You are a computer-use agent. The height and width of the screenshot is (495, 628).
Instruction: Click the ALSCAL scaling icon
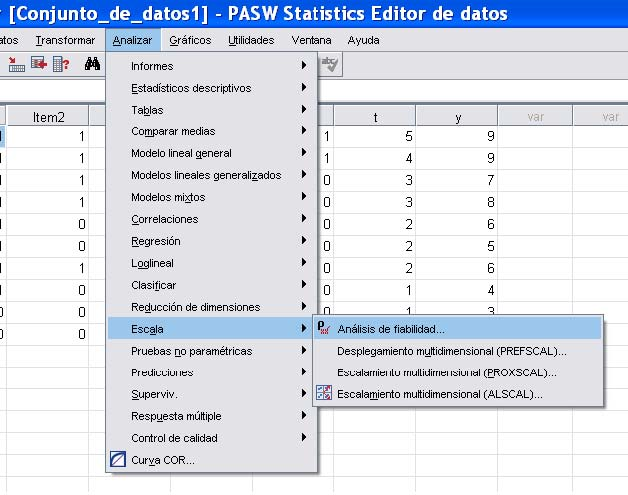click(324, 393)
